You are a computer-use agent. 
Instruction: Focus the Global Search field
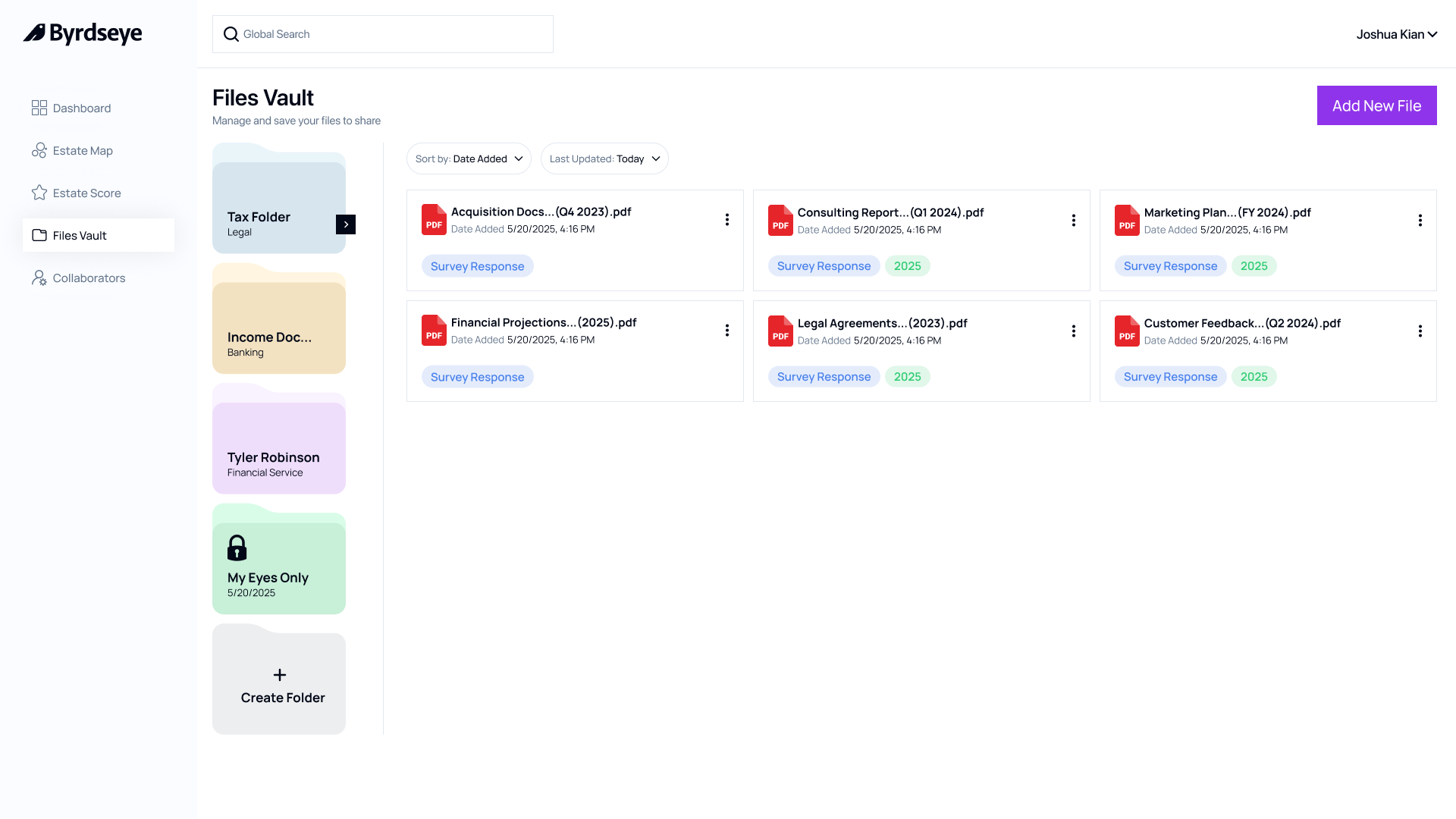coord(383,34)
